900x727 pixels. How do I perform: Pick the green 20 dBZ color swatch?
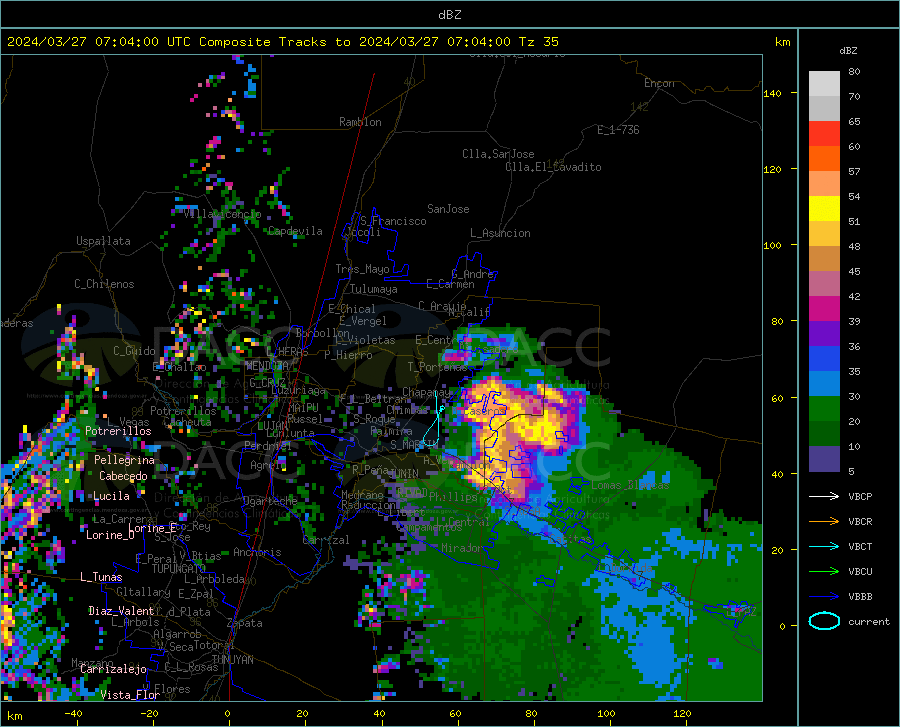(824, 409)
